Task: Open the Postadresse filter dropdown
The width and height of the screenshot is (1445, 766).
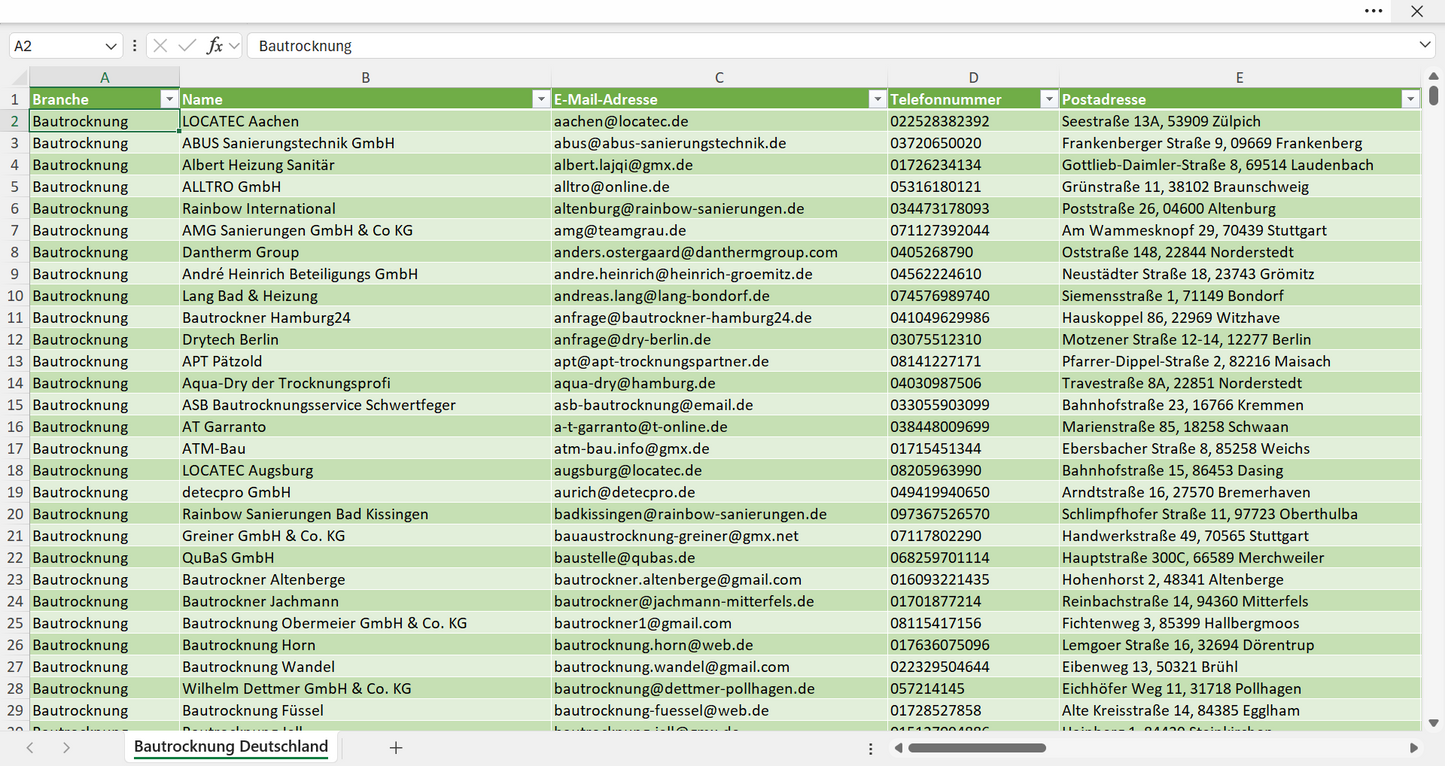Action: (x=1411, y=99)
